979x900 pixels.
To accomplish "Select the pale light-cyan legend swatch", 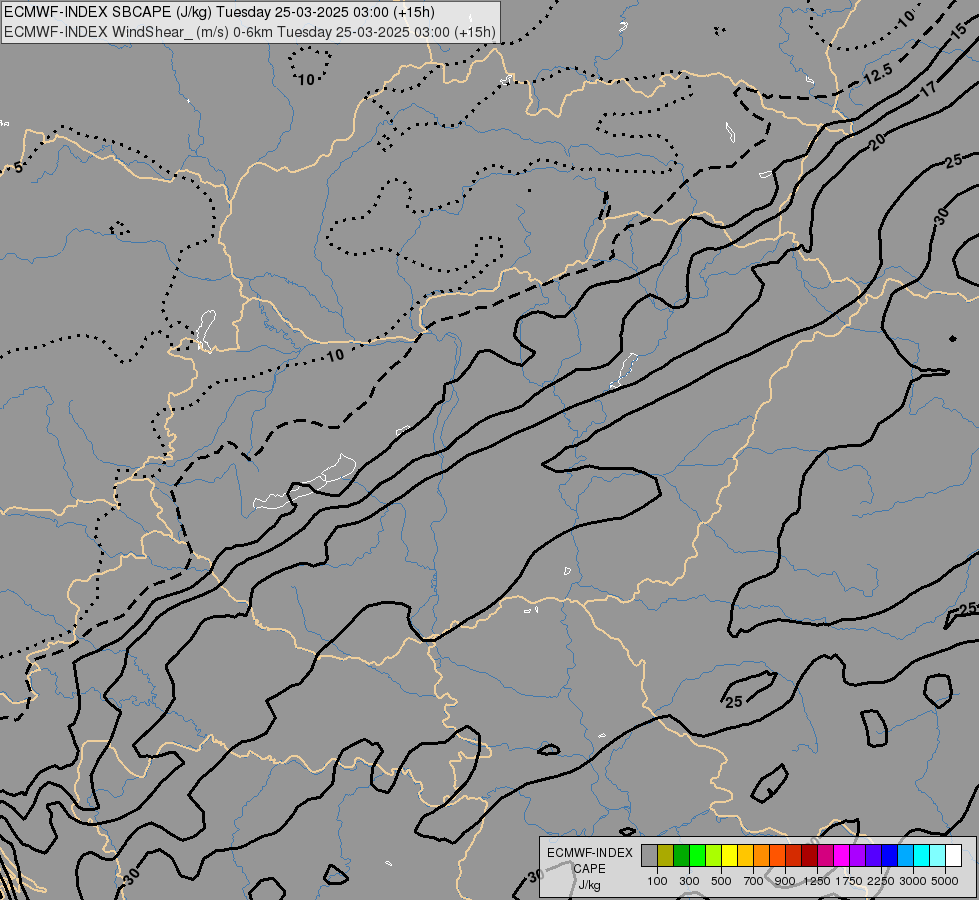I will (x=938, y=856).
